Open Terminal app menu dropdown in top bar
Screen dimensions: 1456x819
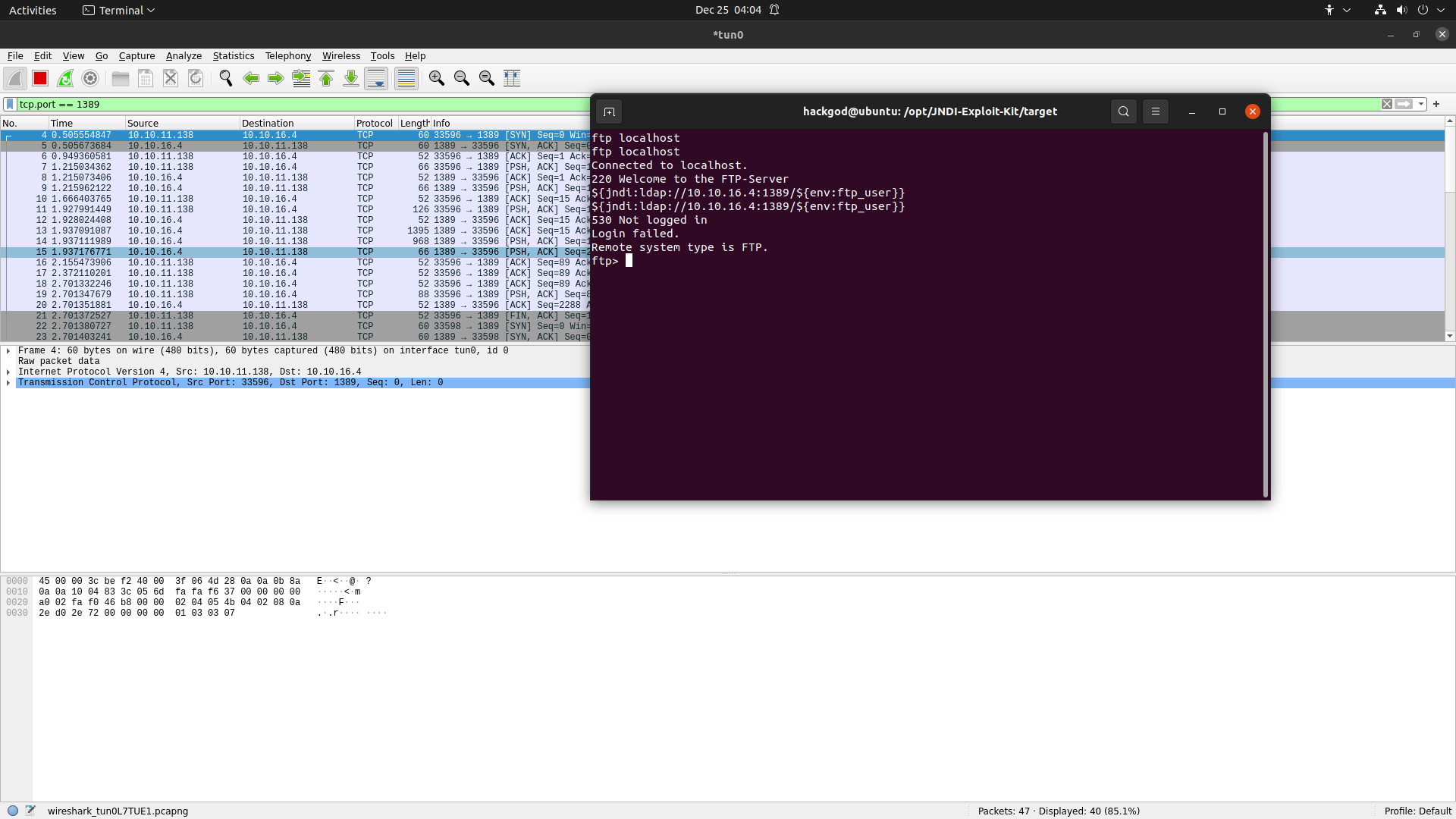tap(119, 10)
